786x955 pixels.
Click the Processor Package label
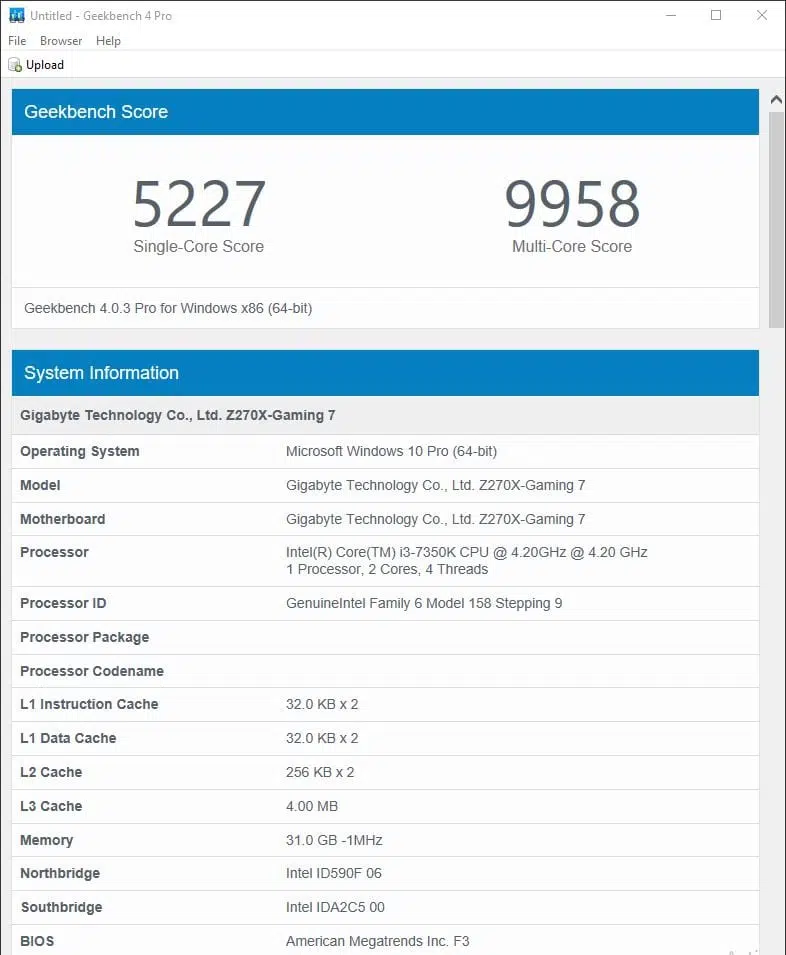[85, 637]
